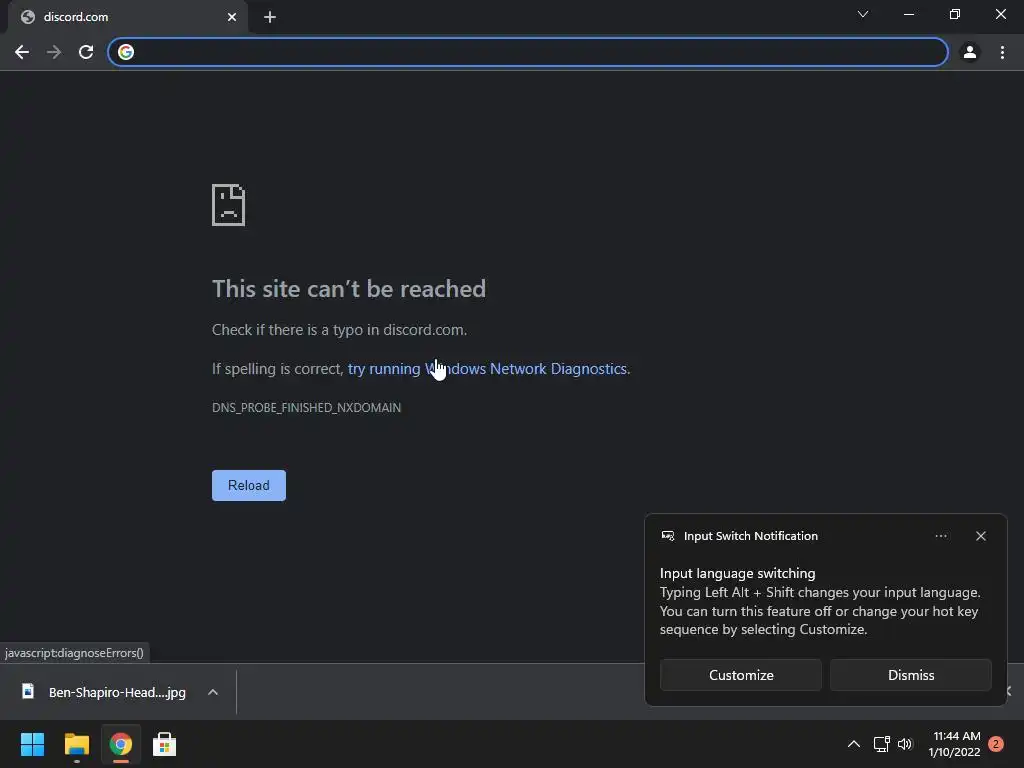Screen dimensions: 1024x768
Task: Click the Chrome taskbar icon
Action: tap(121, 744)
